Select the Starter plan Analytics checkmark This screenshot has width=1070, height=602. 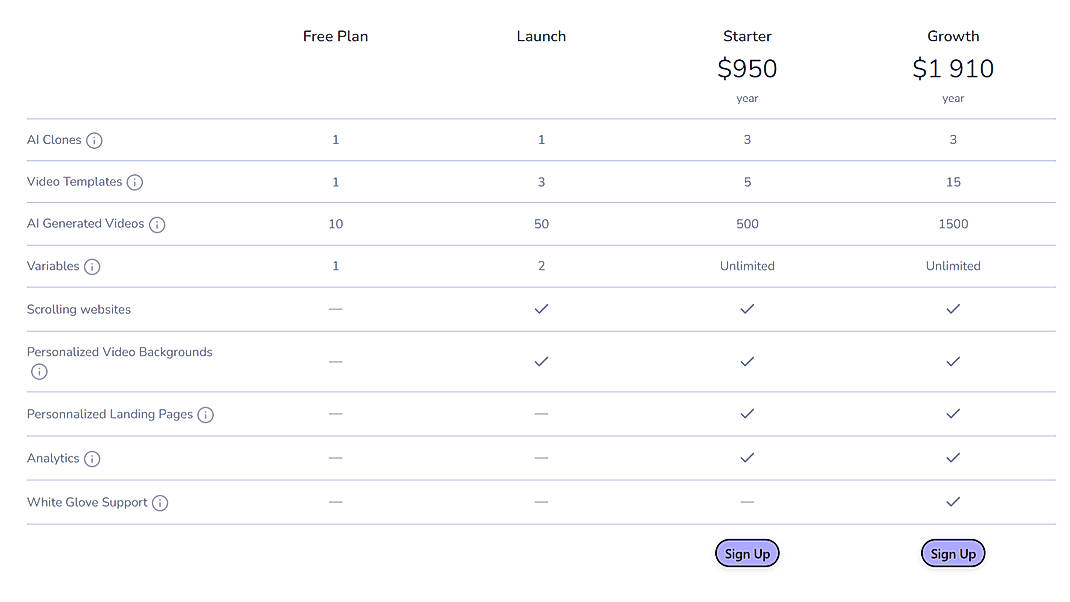coord(747,458)
